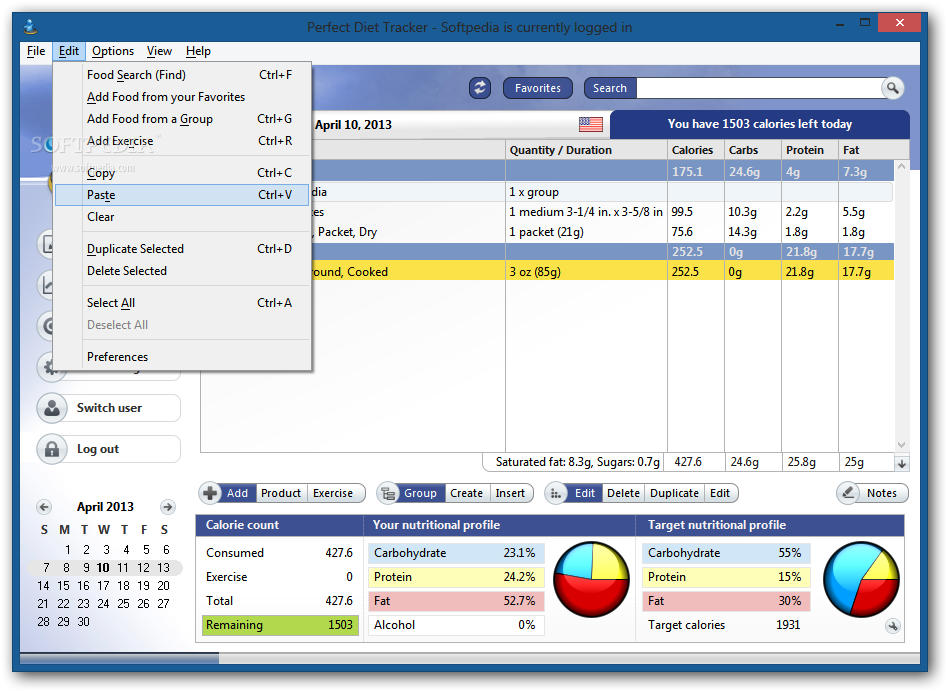Sort by the Calories column header

coord(696,150)
